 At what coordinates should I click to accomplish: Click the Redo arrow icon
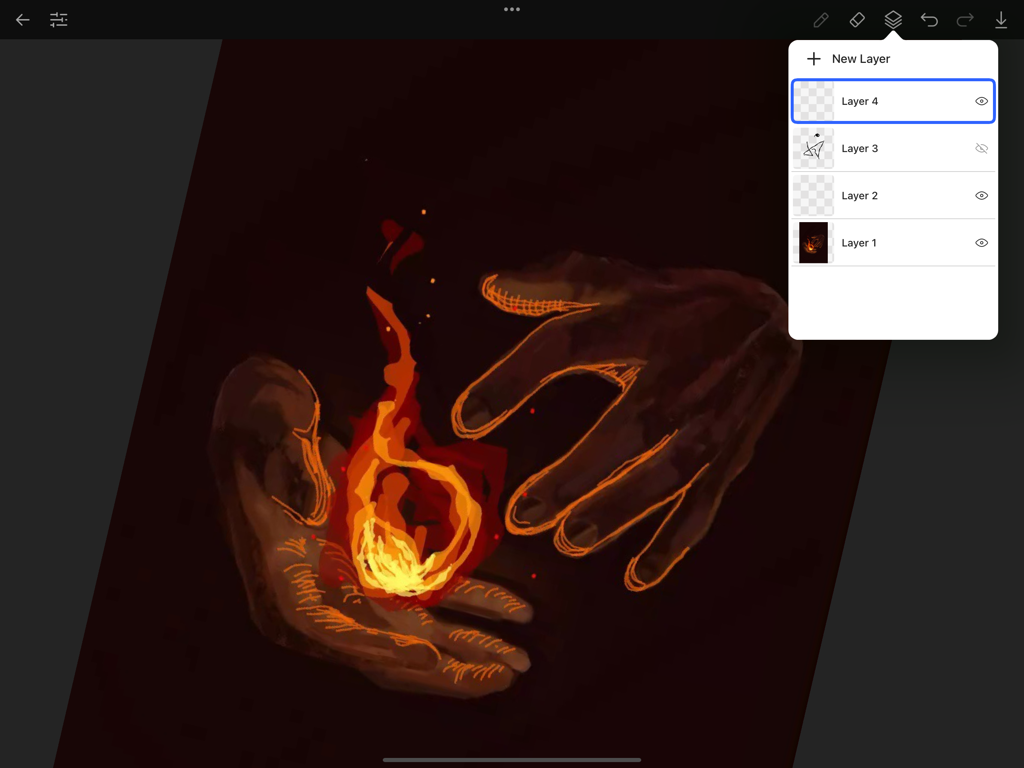point(963,19)
